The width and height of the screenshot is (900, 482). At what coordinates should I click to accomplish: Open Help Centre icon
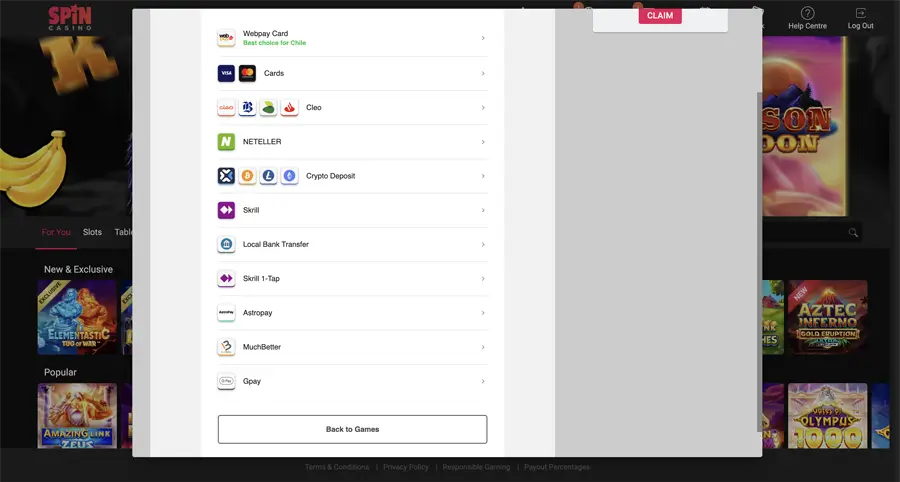[x=808, y=13]
